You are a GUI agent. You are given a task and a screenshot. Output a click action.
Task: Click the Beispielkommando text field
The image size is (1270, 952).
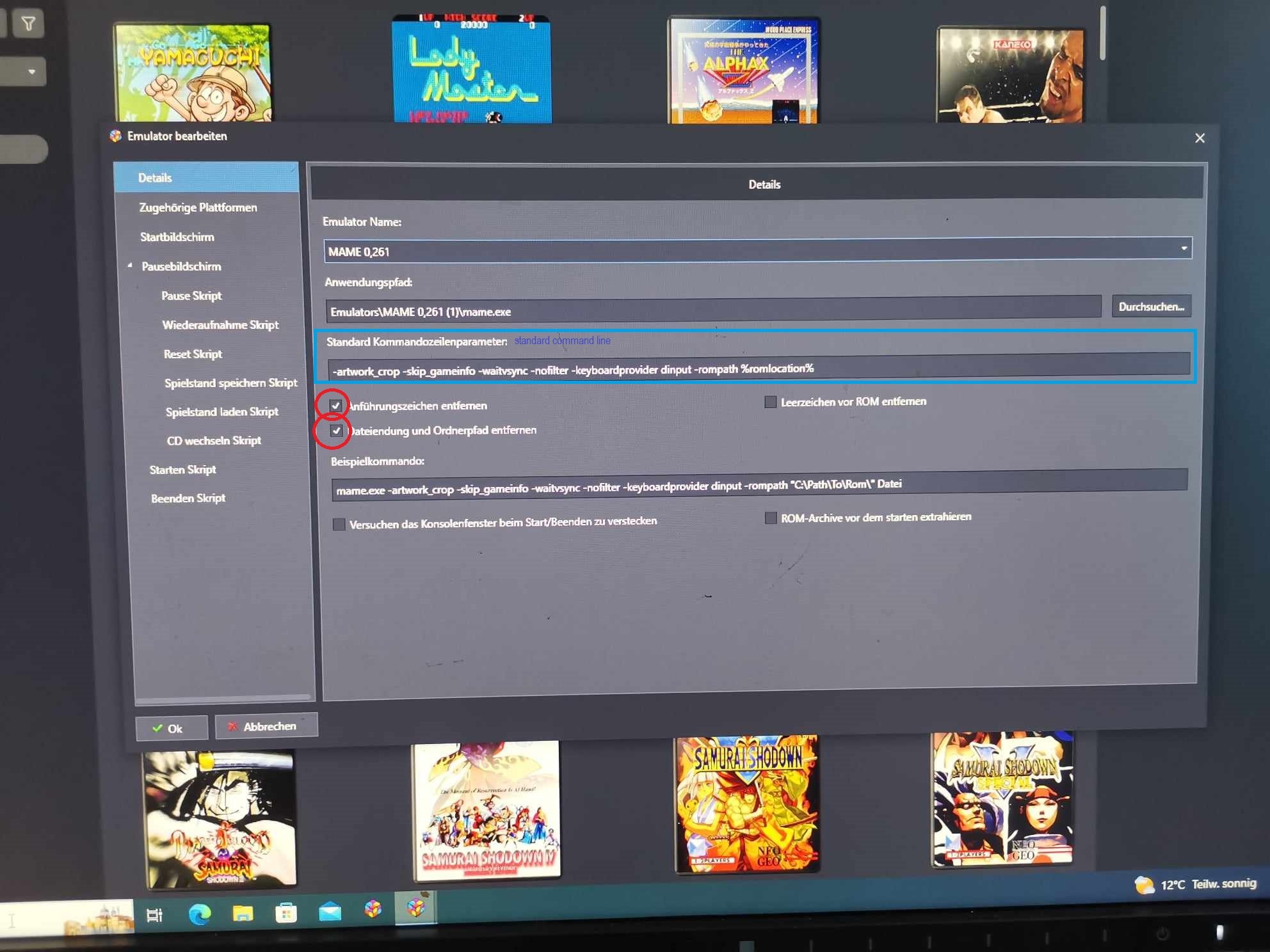760,485
